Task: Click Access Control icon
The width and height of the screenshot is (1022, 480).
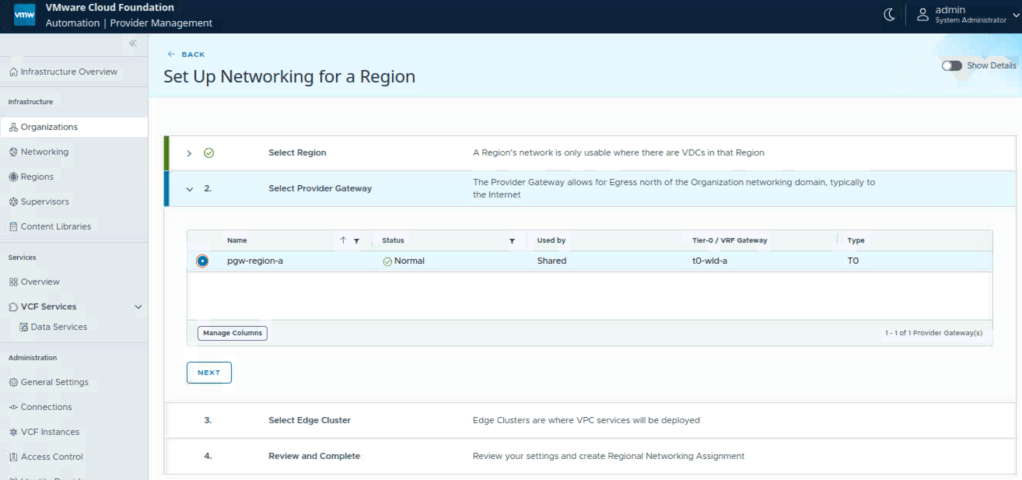Action: [x=14, y=457]
